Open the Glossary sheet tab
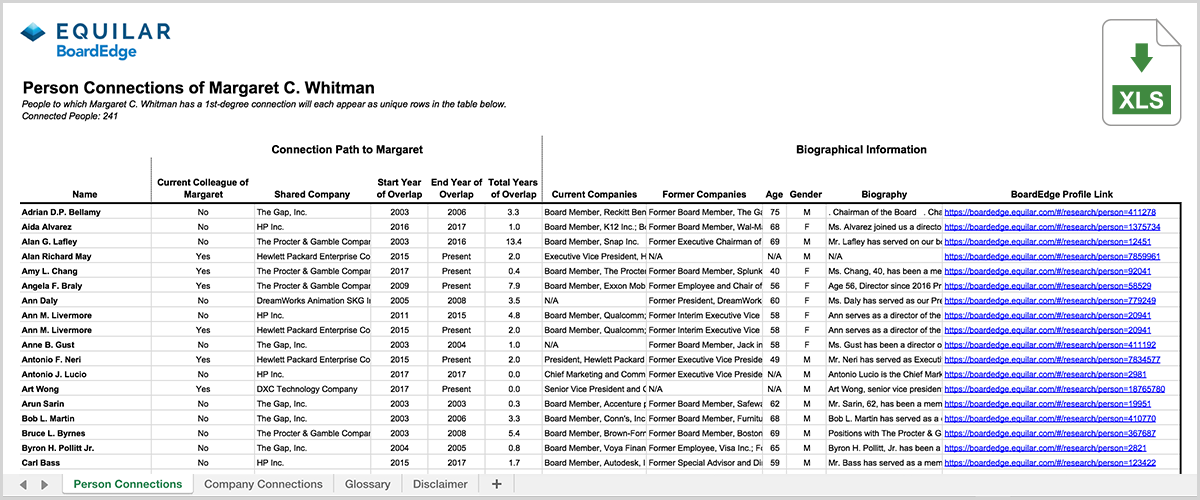 tap(367, 484)
